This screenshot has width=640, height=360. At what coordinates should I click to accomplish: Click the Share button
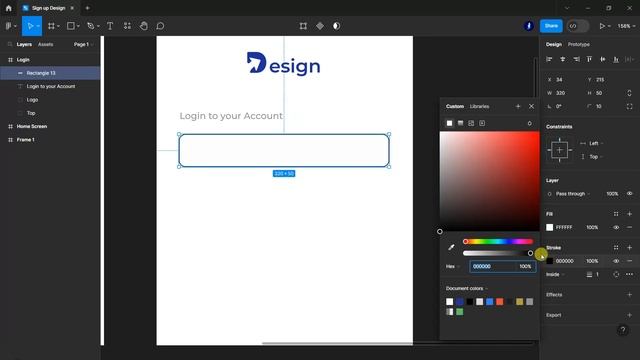point(551,26)
